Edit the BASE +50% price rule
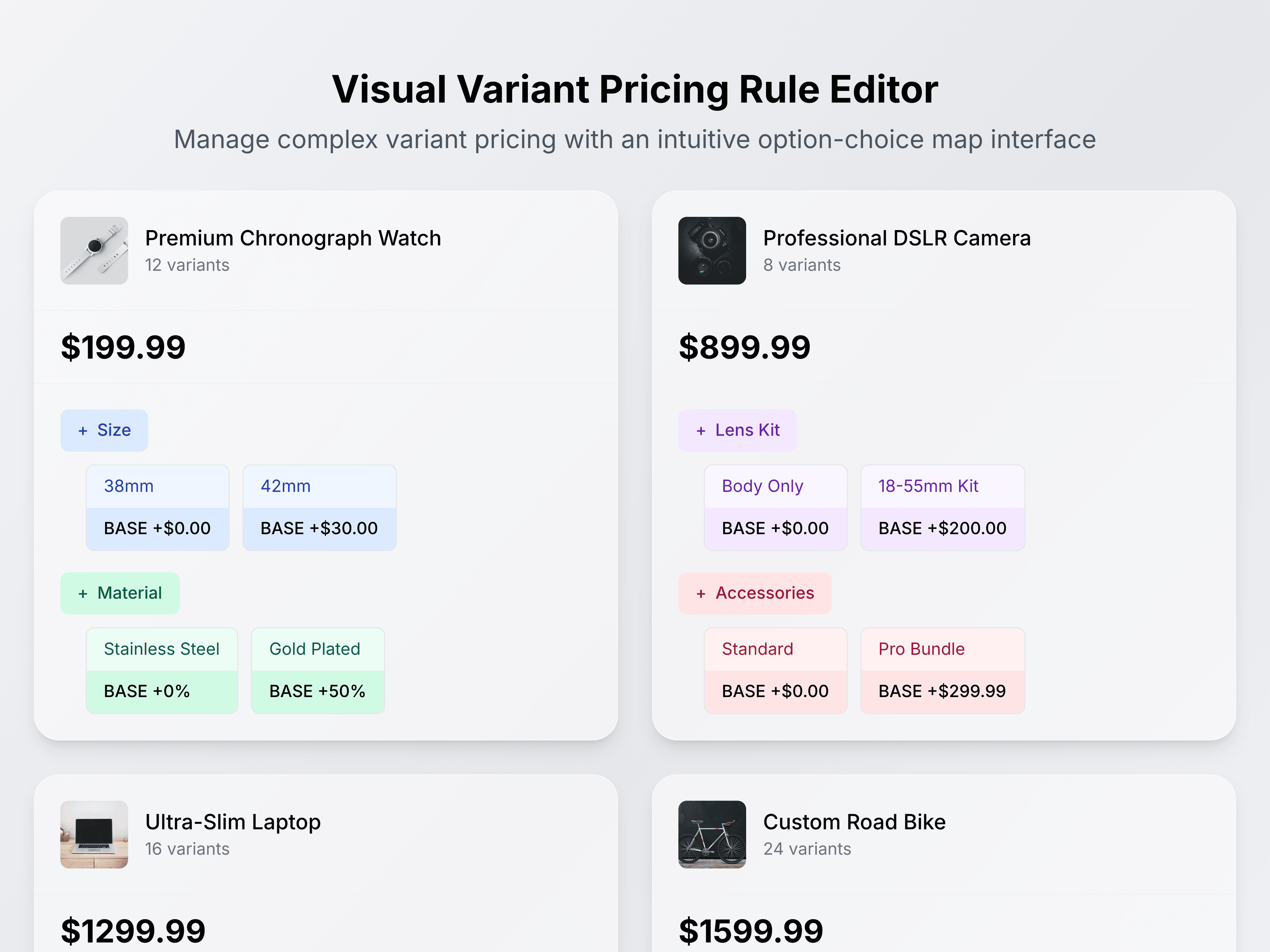1270x952 pixels. pyautogui.click(x=317, y=692)
